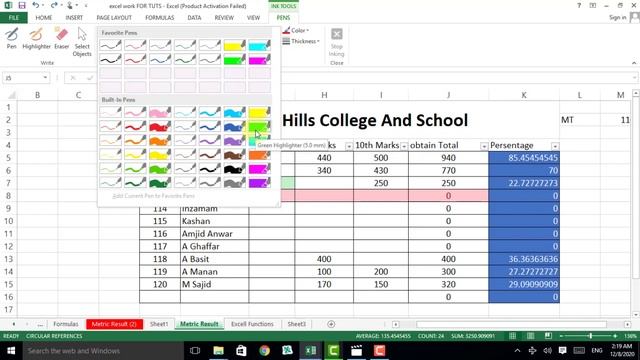Select cell containing 85.45454545

point(524,158)
